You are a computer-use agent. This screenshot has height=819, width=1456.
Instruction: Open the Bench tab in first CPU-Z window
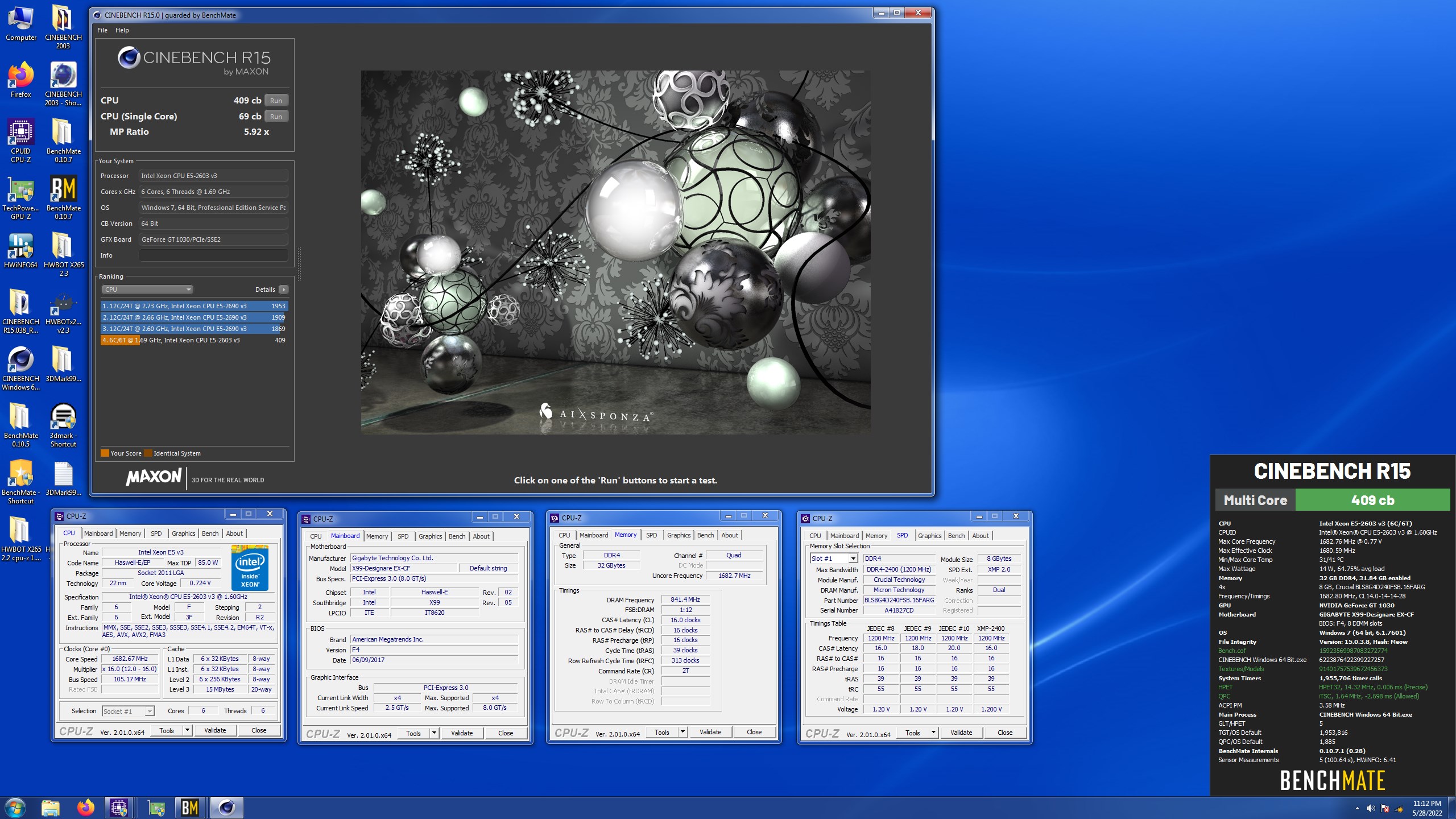(210, 533)
